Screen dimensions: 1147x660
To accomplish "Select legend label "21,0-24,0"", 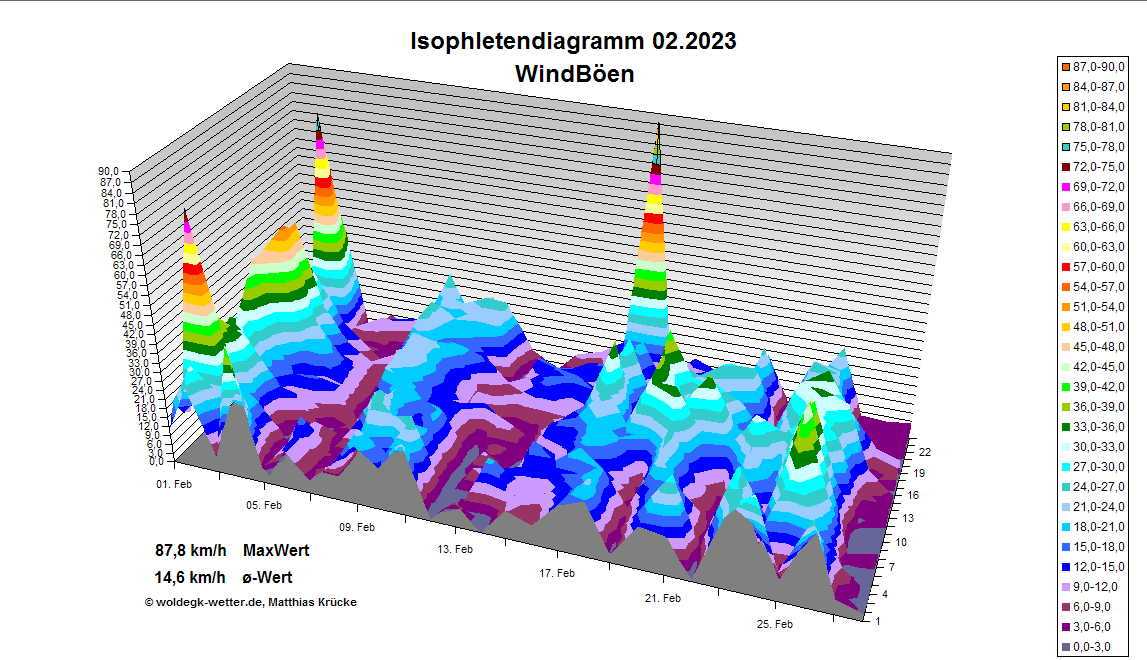I will point(1099,506).
